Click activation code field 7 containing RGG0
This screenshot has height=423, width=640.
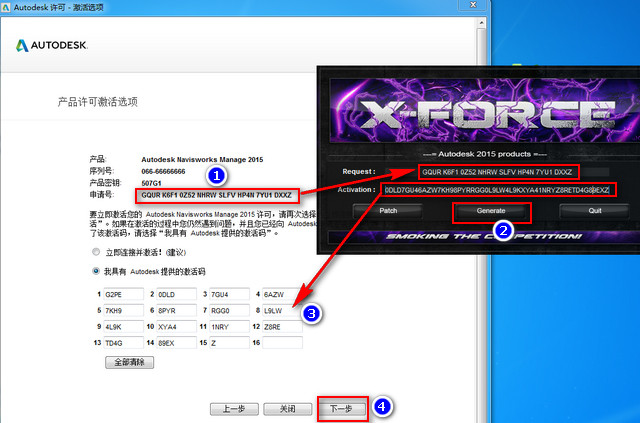coord(229,310)
